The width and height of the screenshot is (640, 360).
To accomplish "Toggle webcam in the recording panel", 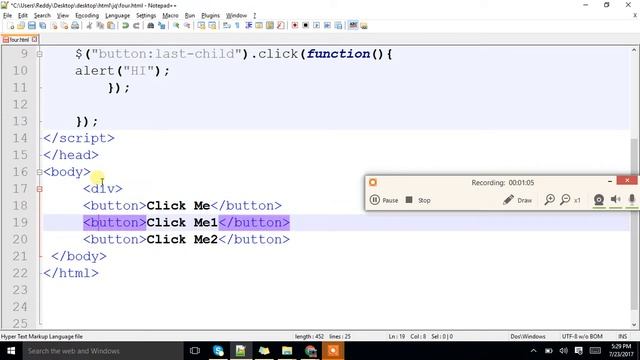I will pyautogui.click(x=599, y=200).
